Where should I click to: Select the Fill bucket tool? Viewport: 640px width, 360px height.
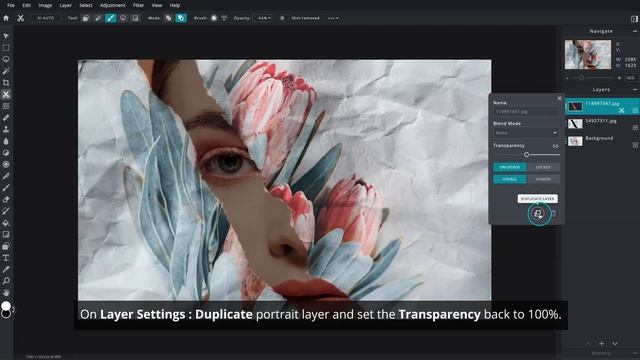(x=6, y=223)
